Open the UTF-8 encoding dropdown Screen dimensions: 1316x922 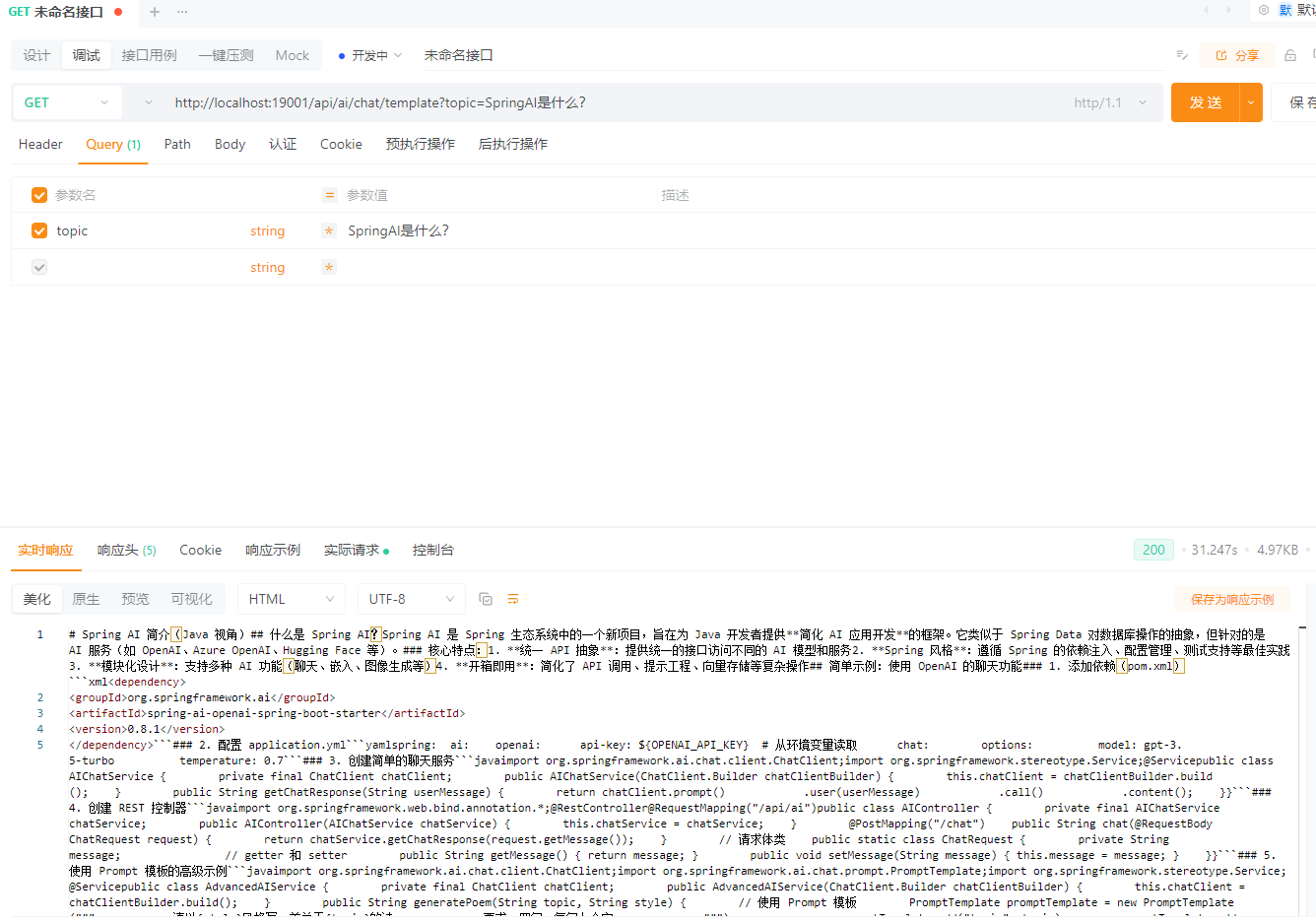411,599
